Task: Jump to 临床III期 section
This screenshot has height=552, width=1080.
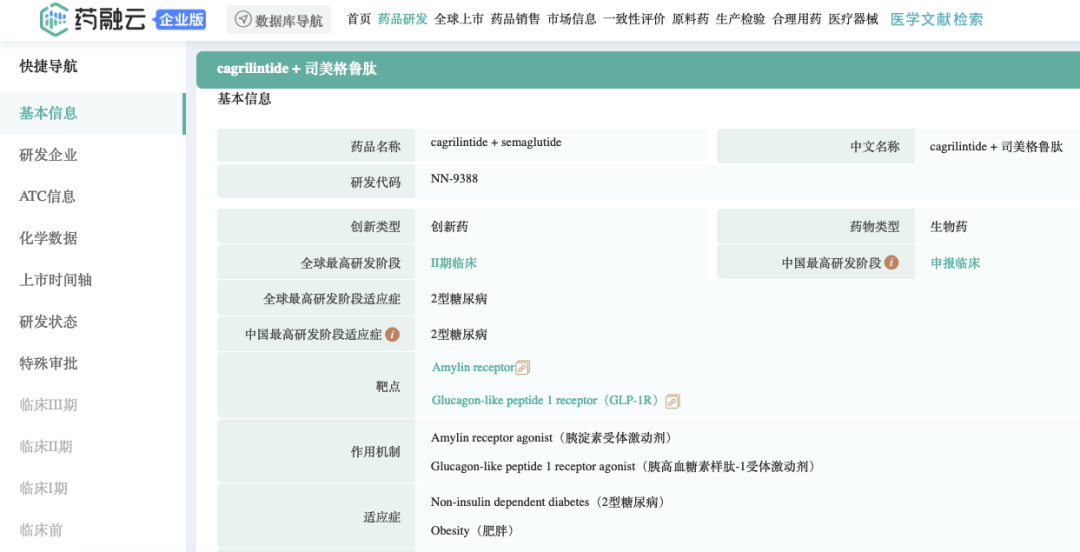Action: [48, 405]
